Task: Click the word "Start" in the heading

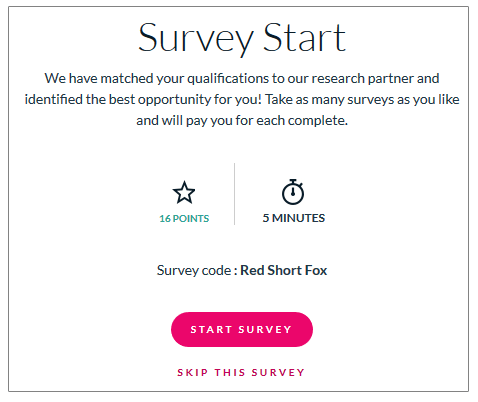Action: pos(305,38)
